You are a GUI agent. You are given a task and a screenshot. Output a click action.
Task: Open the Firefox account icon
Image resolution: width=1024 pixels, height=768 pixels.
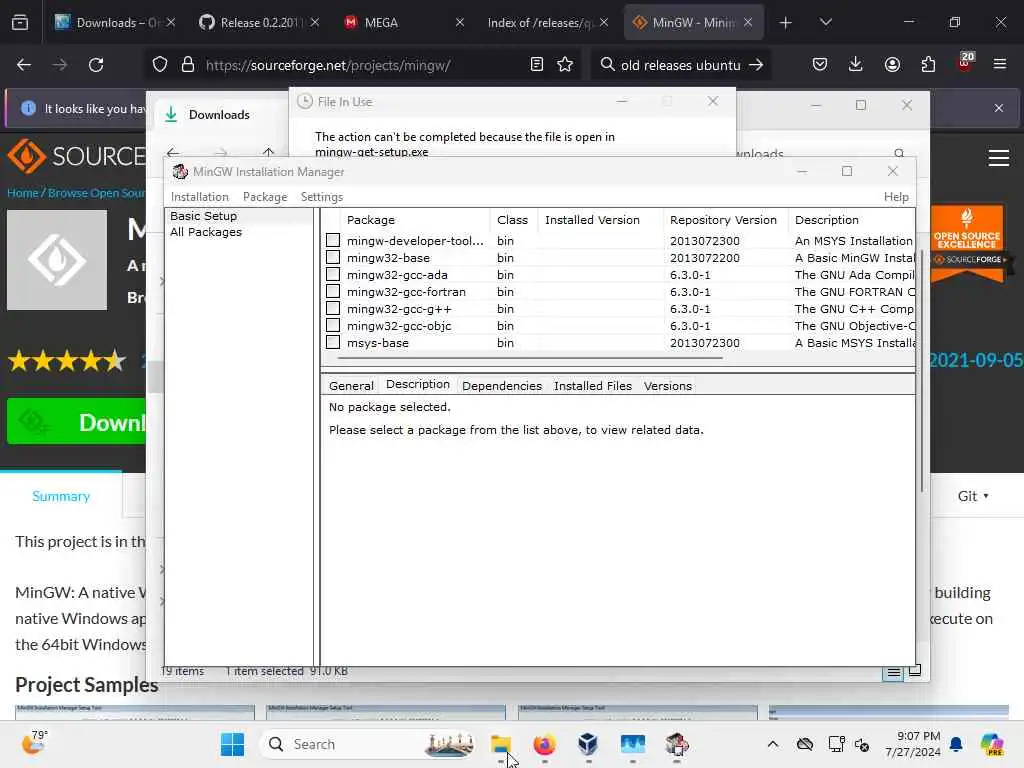[x=892, y=65]
